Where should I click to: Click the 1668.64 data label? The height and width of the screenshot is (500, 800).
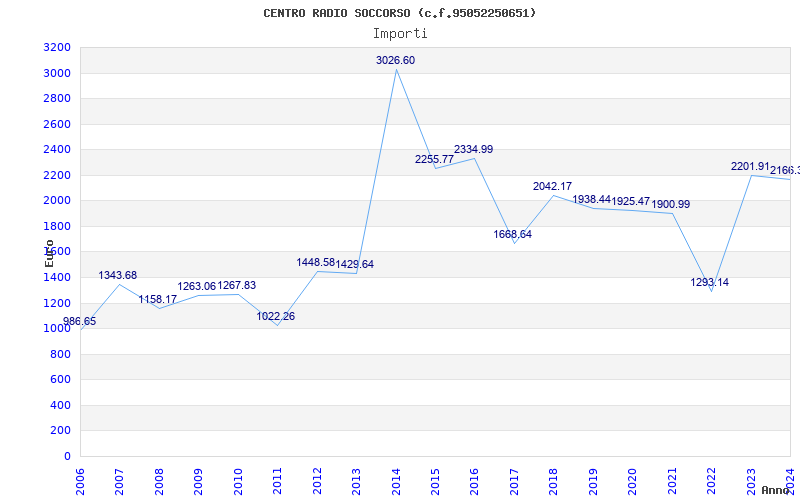pyautogui.click(x=512, y=234)
